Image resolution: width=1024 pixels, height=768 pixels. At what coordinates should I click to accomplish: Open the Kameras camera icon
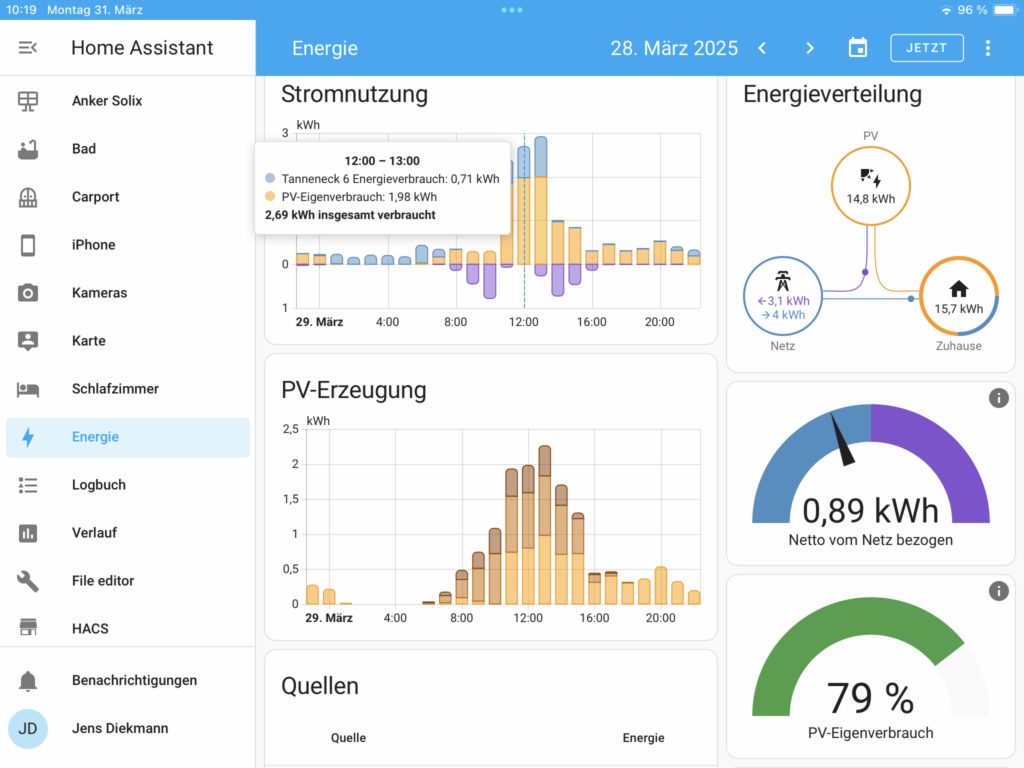[28, 293]
